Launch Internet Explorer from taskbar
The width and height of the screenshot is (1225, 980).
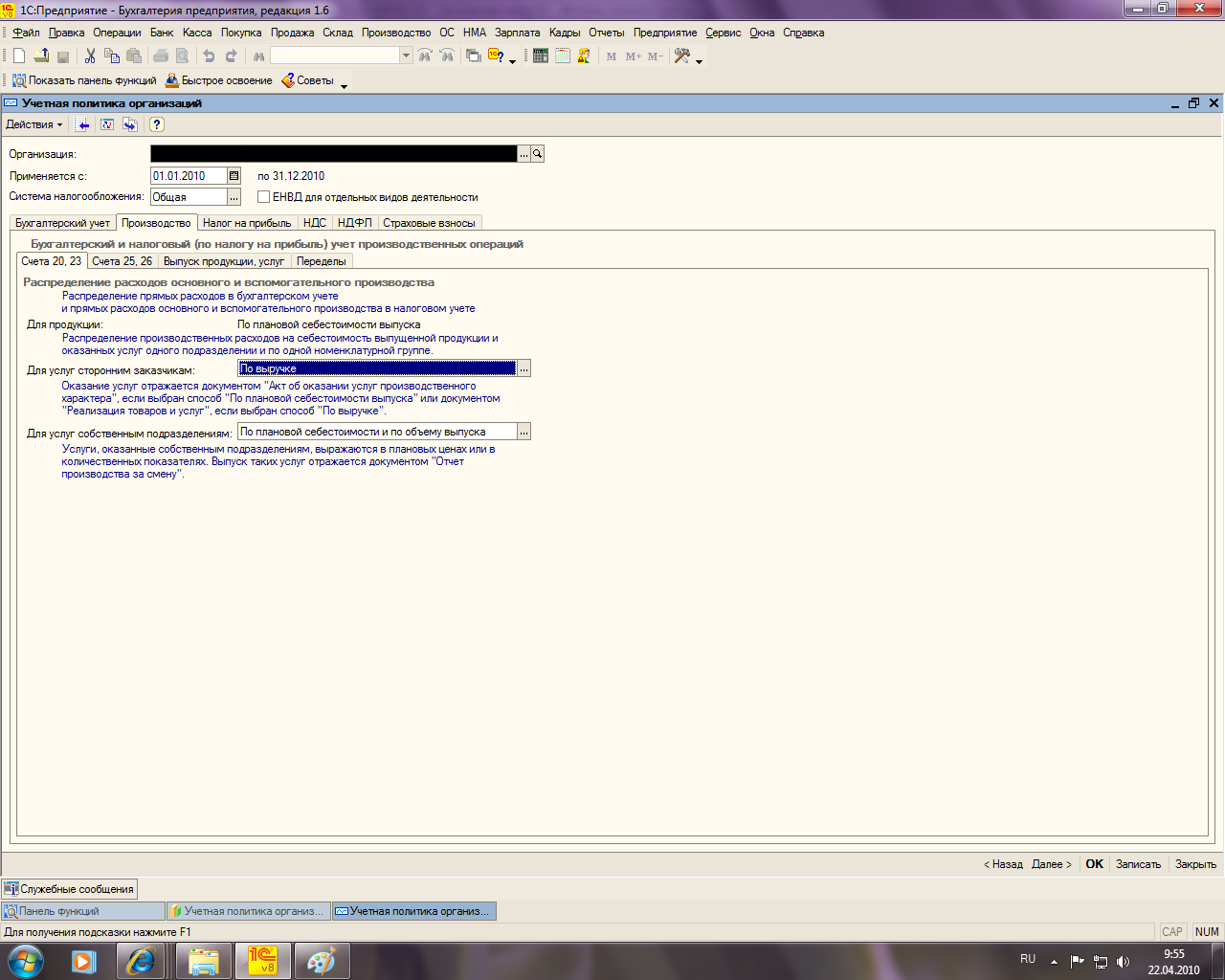pos(142,960)
